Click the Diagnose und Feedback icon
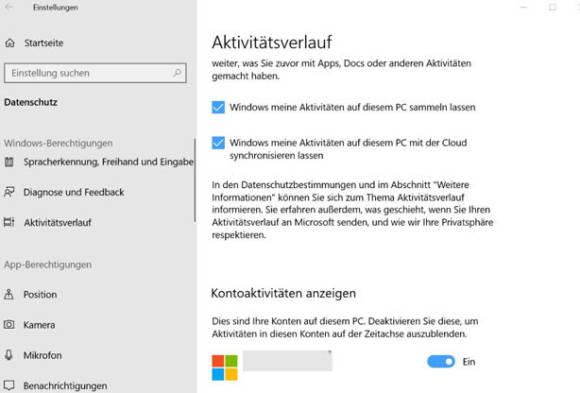Image resolution: width=580 pixels, height=393 pixels. pyautogui.click(x=9, y=192)
